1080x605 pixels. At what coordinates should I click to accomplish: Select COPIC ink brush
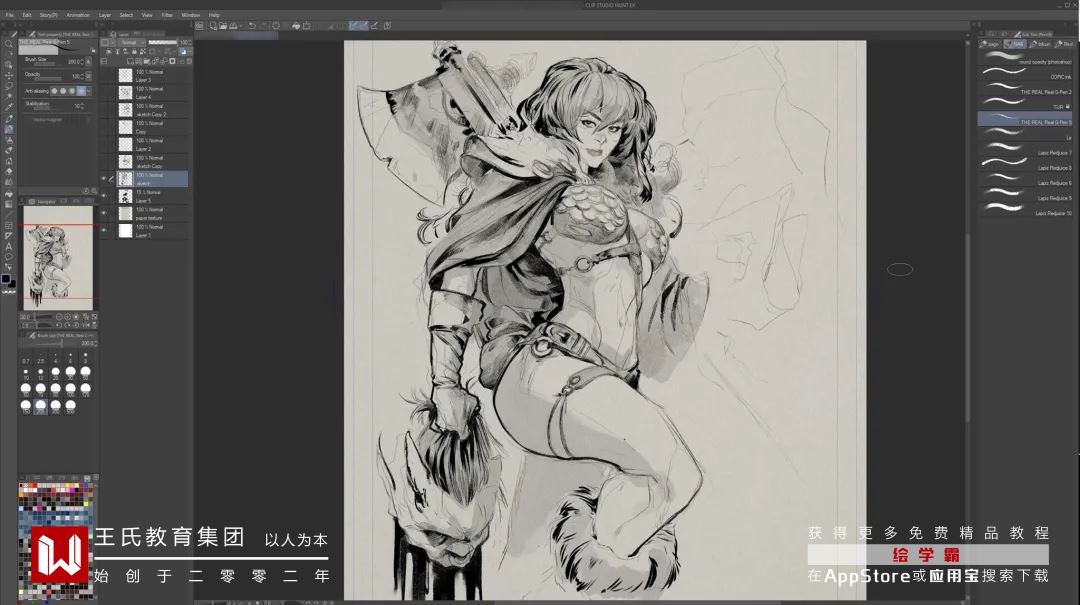tap(1026, 74)
